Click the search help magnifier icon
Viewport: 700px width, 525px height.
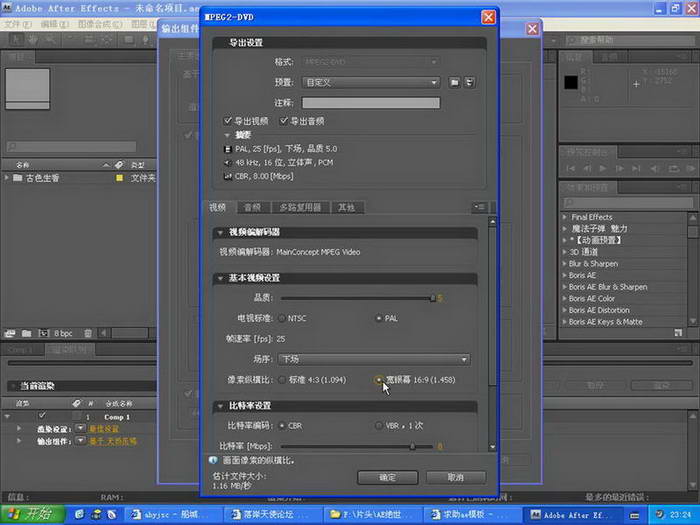(573, 40)
